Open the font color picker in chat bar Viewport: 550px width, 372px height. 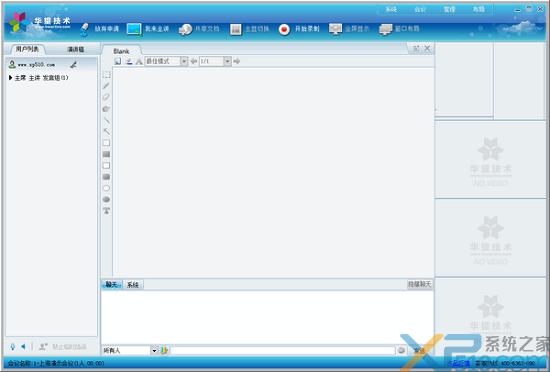tap(164, 350)
